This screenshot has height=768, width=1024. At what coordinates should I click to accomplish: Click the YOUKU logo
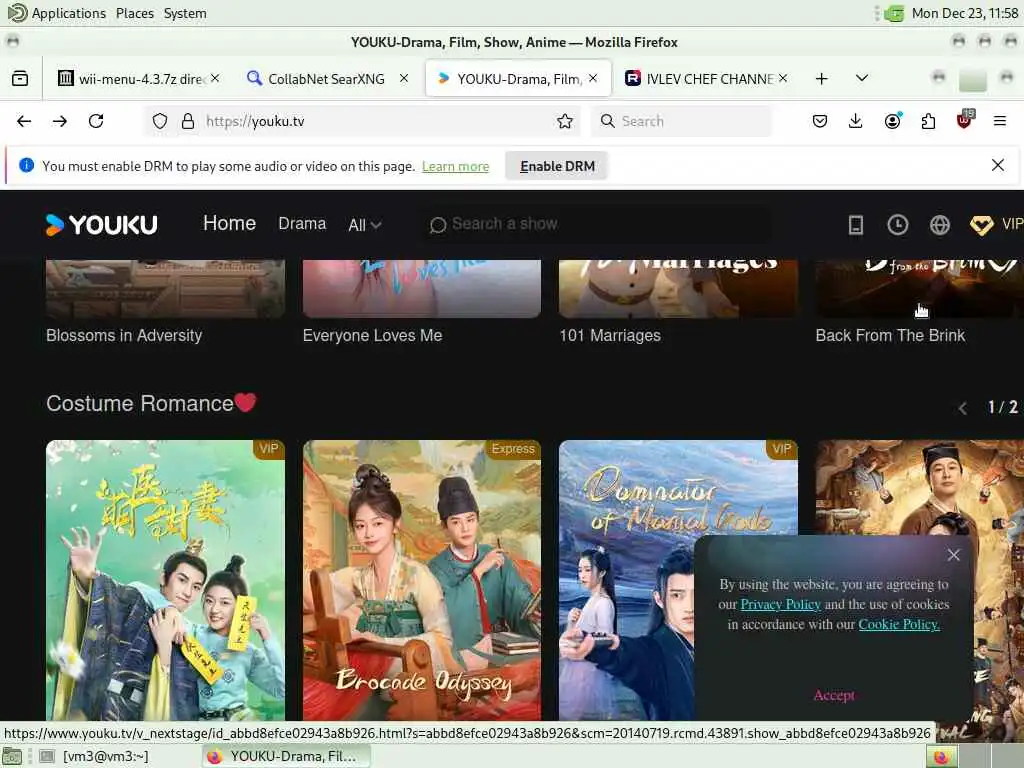click(101, 225)
